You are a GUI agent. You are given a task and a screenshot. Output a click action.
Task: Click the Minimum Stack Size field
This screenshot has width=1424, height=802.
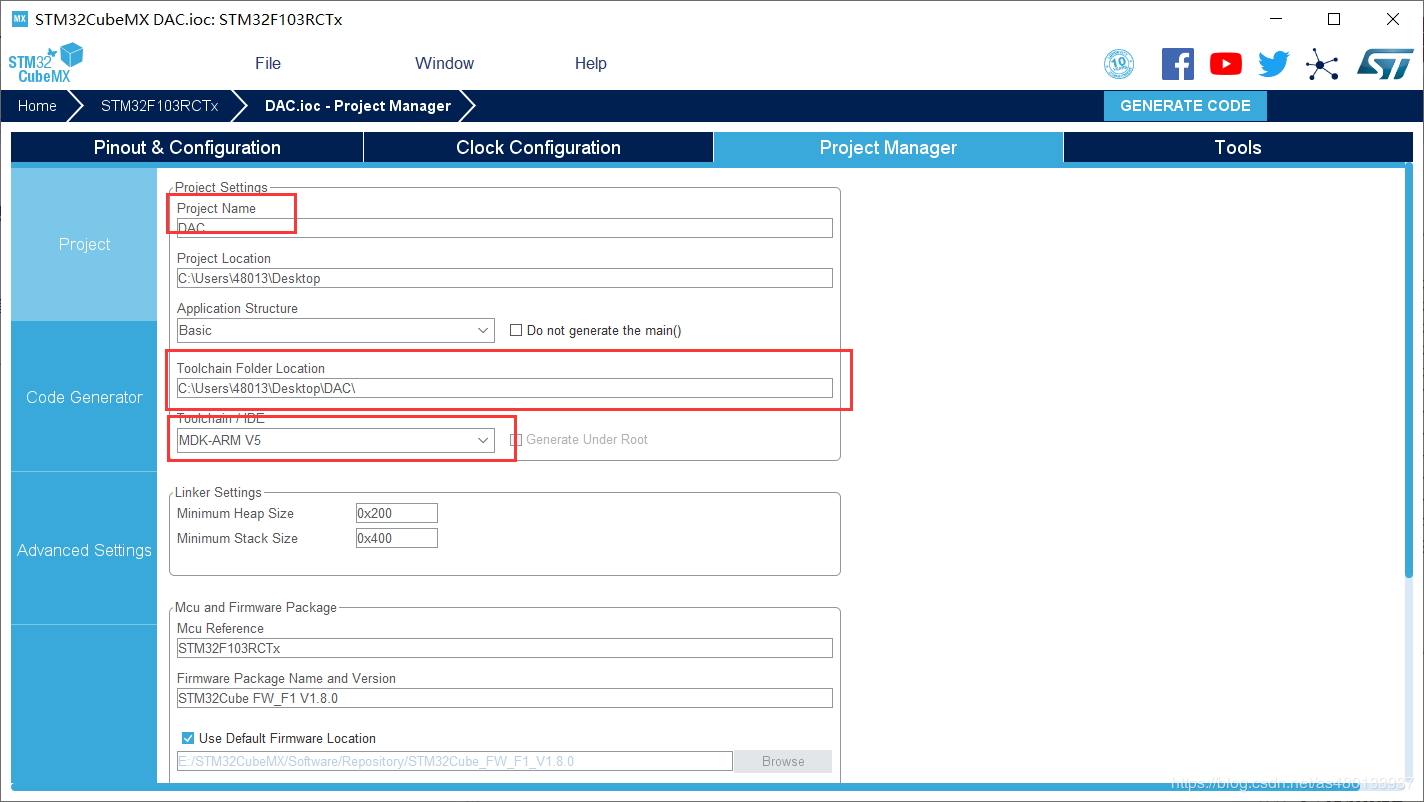397,538
